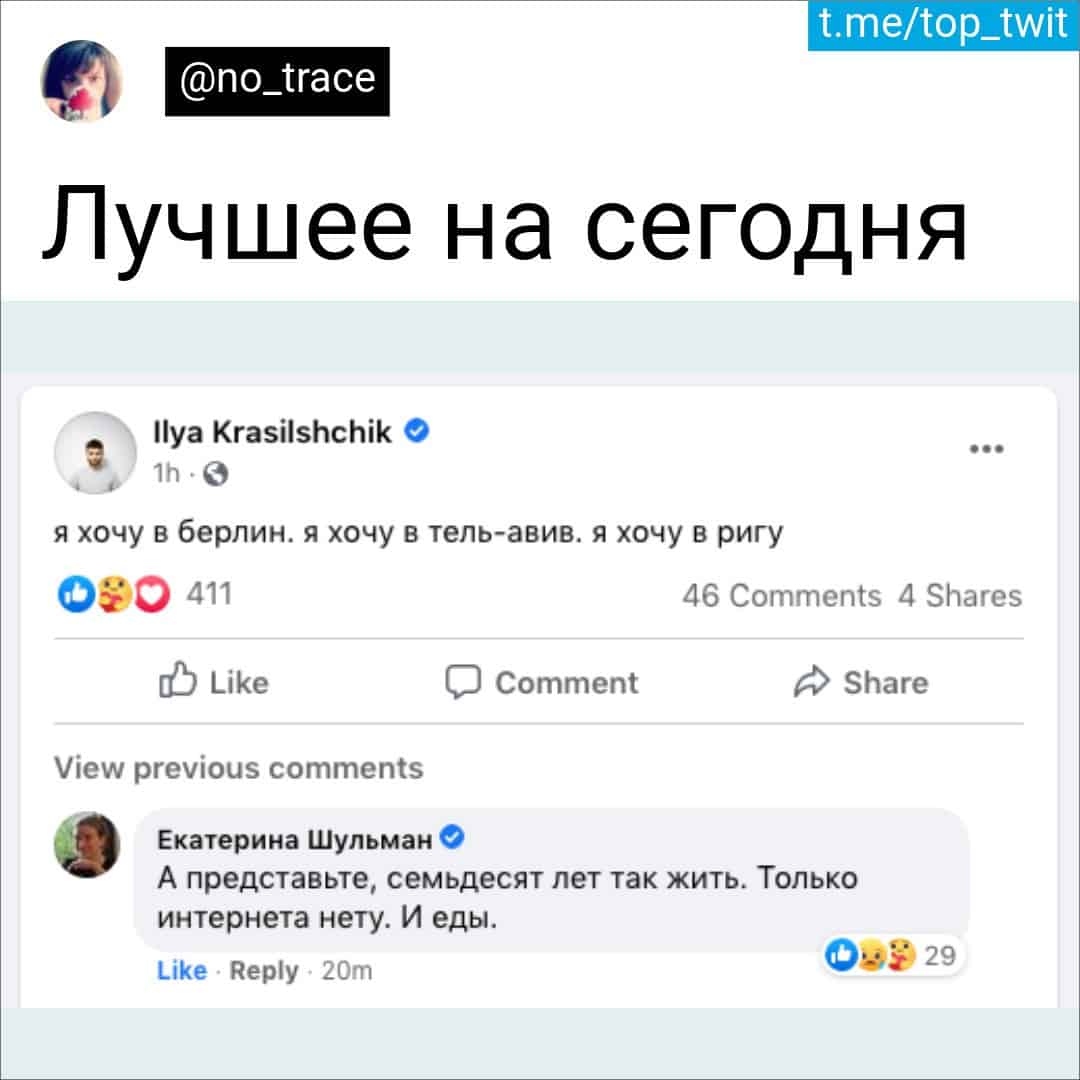The image size is (1080, 1080).
Task: Click the blue like reaction icon beside 411
Action: click(x=76, y=594)
